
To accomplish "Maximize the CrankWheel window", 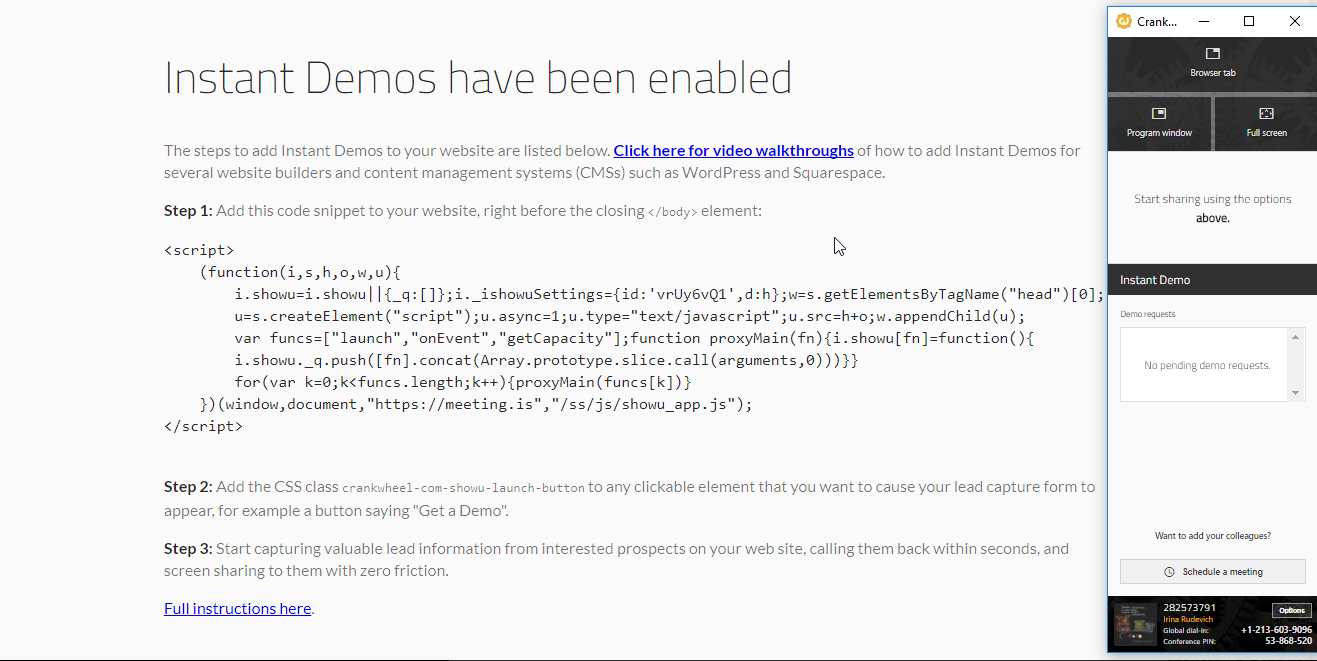I will pos(1249,21).
